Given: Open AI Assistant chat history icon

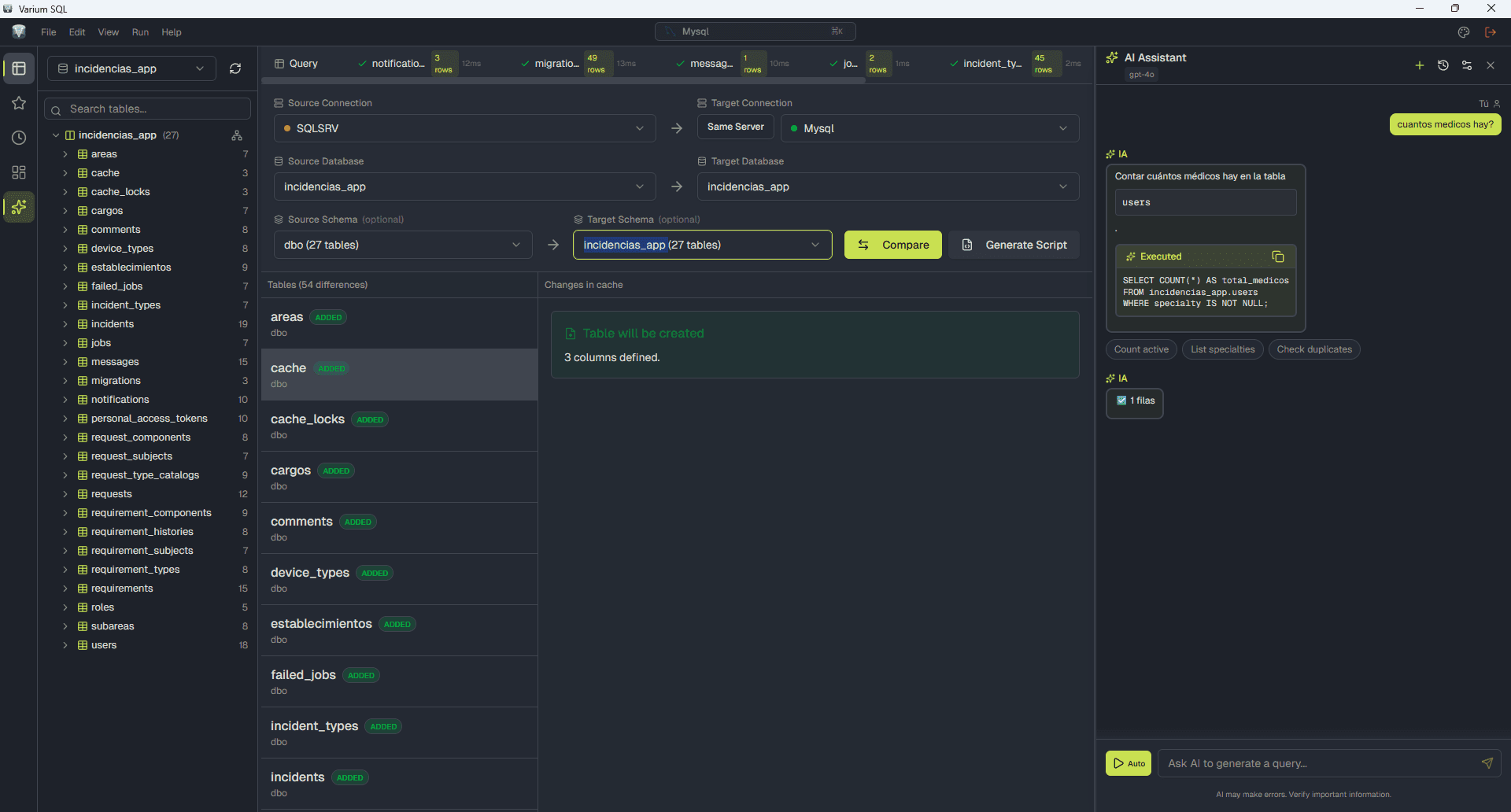Looking at the screenshot, I should click(1443, 65).
